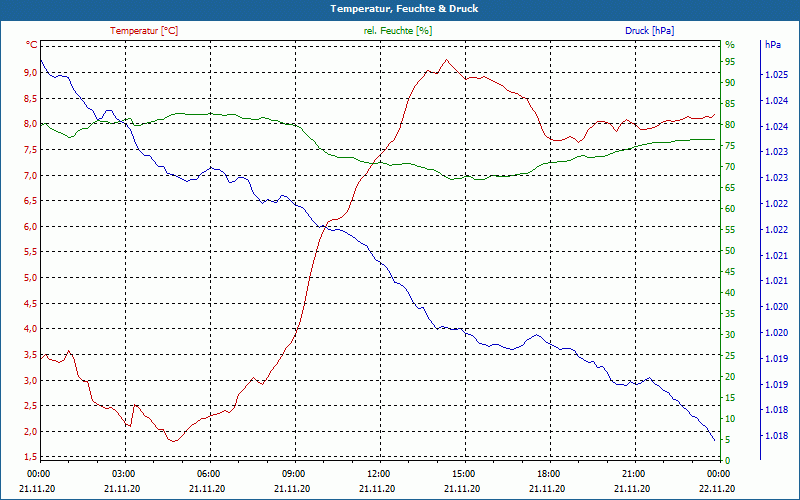
Task: Click the 3,5 temperature axis value
Action: coord(31,355)
